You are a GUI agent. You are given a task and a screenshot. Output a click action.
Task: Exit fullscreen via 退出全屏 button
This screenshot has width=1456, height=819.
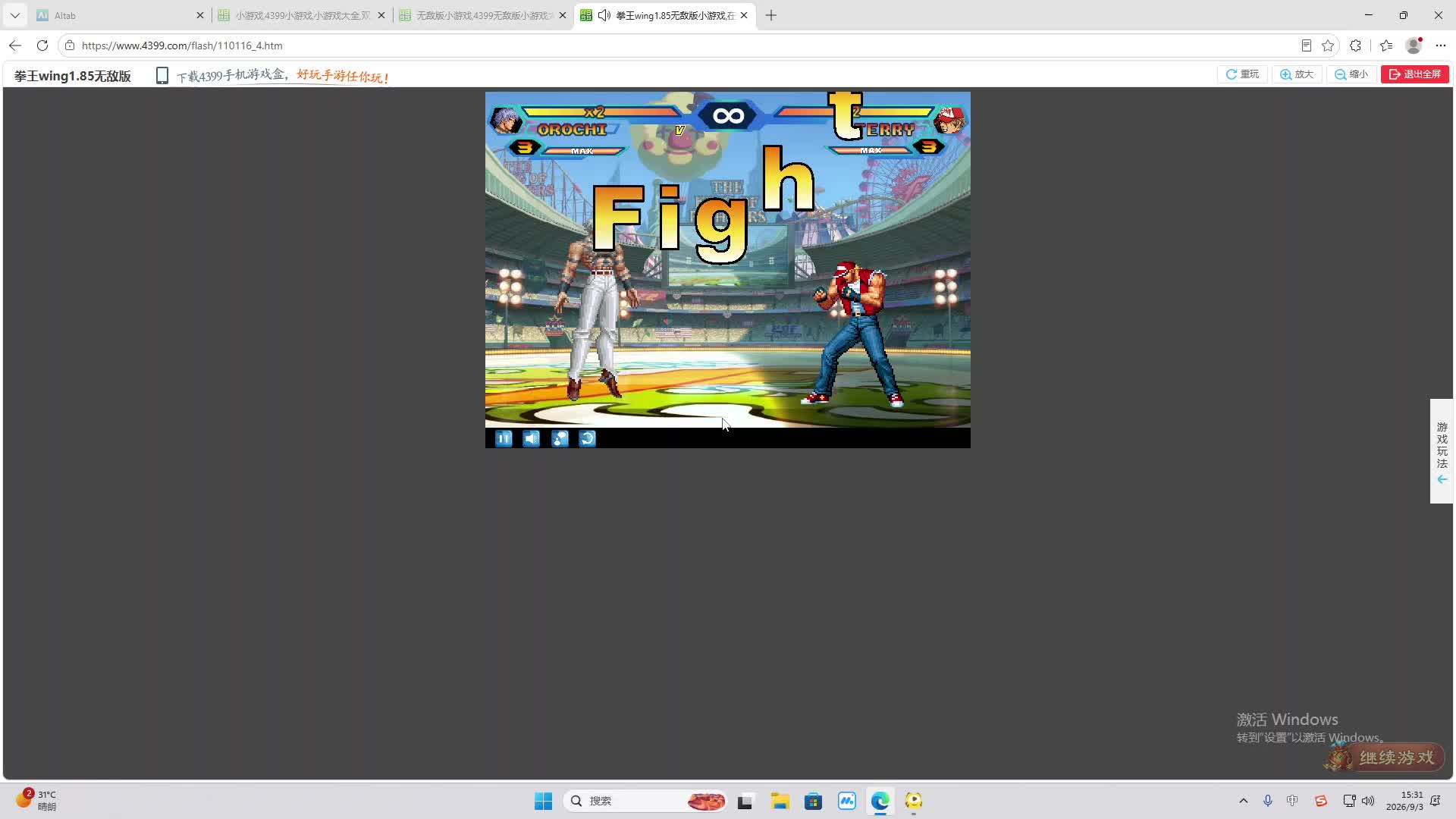(1415, 74)
